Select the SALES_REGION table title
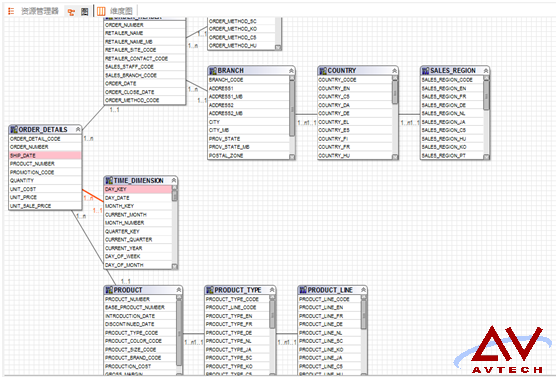The height and width of the screenshot is (379, 558). (453, 70)
